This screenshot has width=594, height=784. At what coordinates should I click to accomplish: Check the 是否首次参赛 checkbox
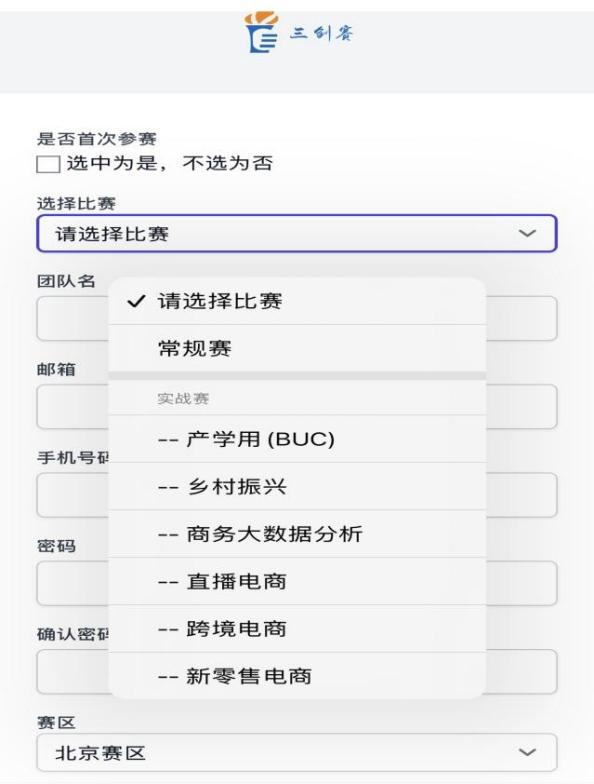(x=48, y=164)
